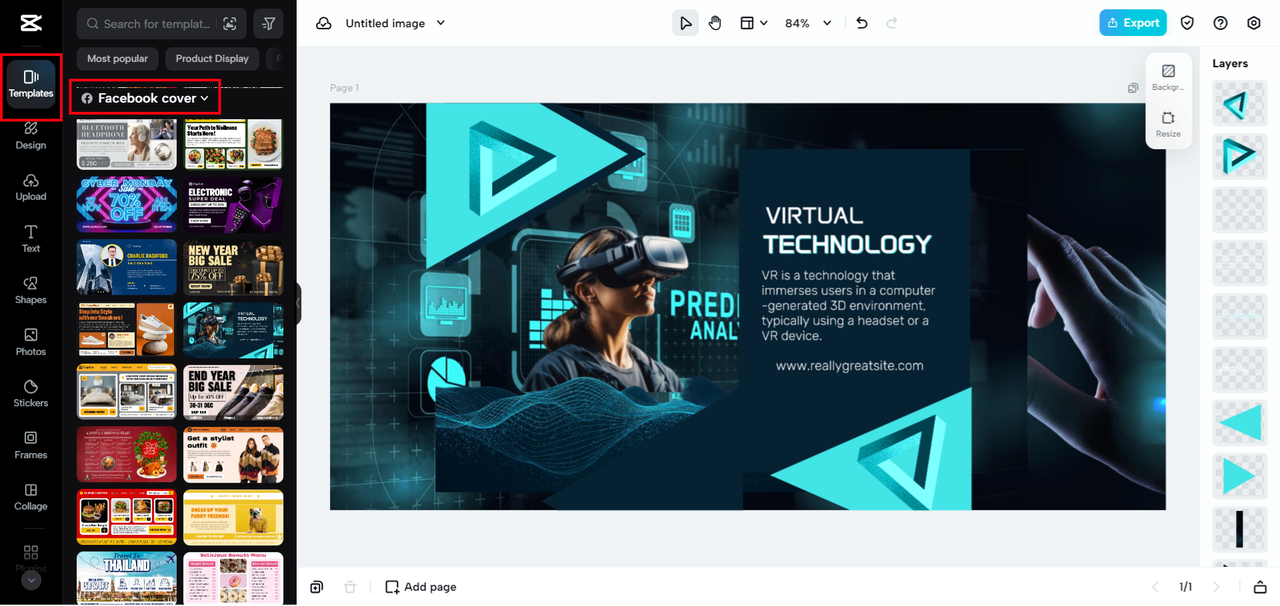
Task: Delete the page with trash icon
Action: pos(350,587)
